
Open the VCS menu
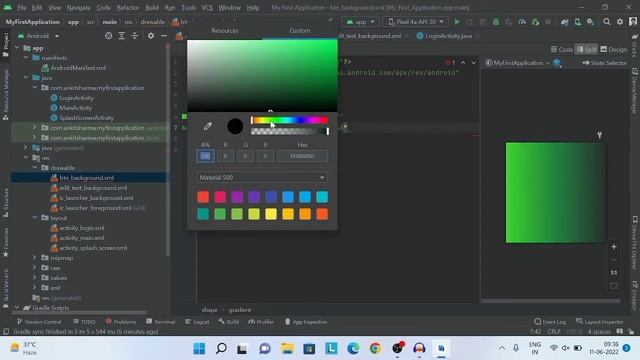point(207,8)
